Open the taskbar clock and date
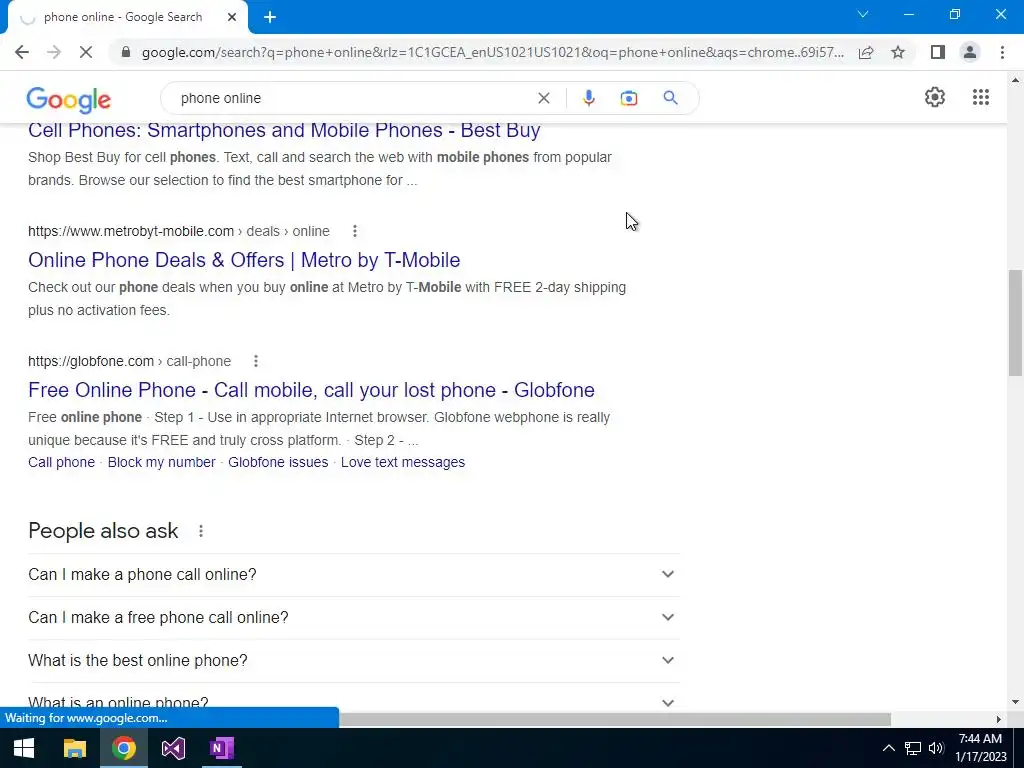This screenshot has height=768, width=1024. [x=981, y=748]
